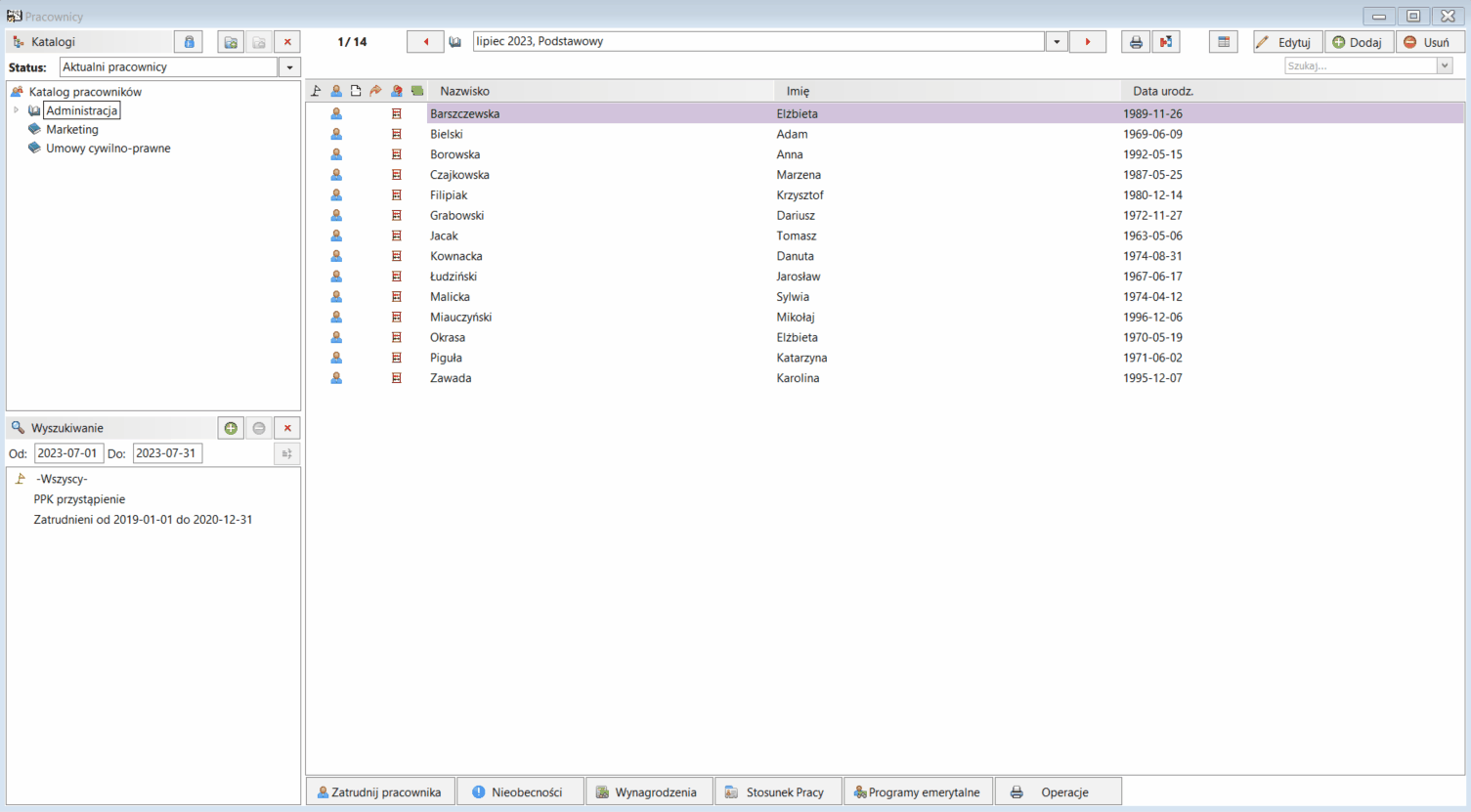Sort by Nazwisko column header
The width and height of the screenshot is (1471, 812).
[x=600, y=91]
